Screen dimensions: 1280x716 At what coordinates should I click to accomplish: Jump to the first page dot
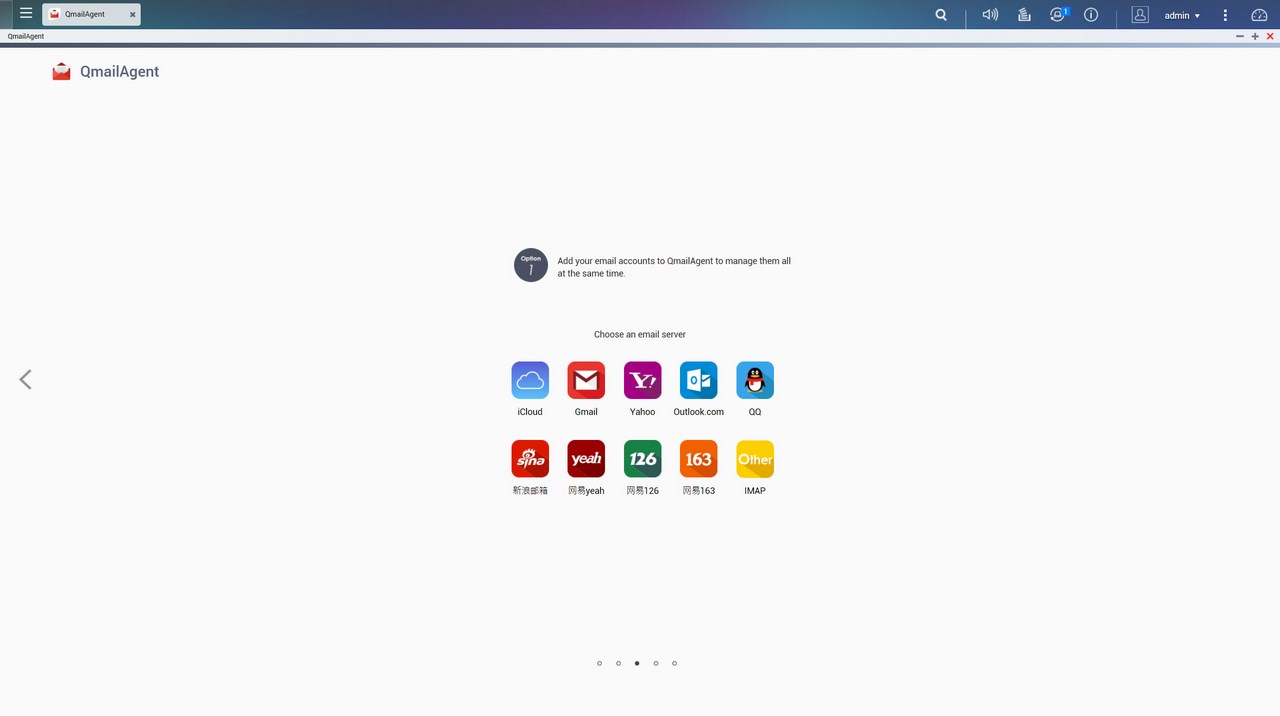pos(599,663)
